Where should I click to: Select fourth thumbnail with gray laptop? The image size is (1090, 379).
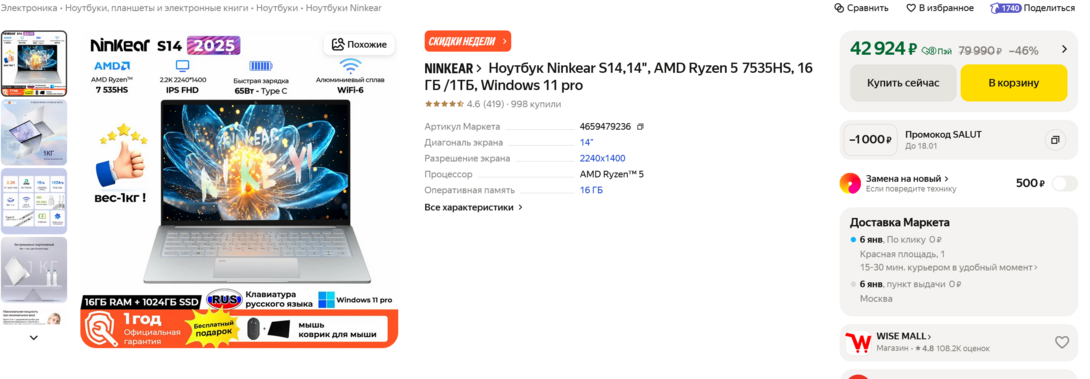click(x=34, y=270)
